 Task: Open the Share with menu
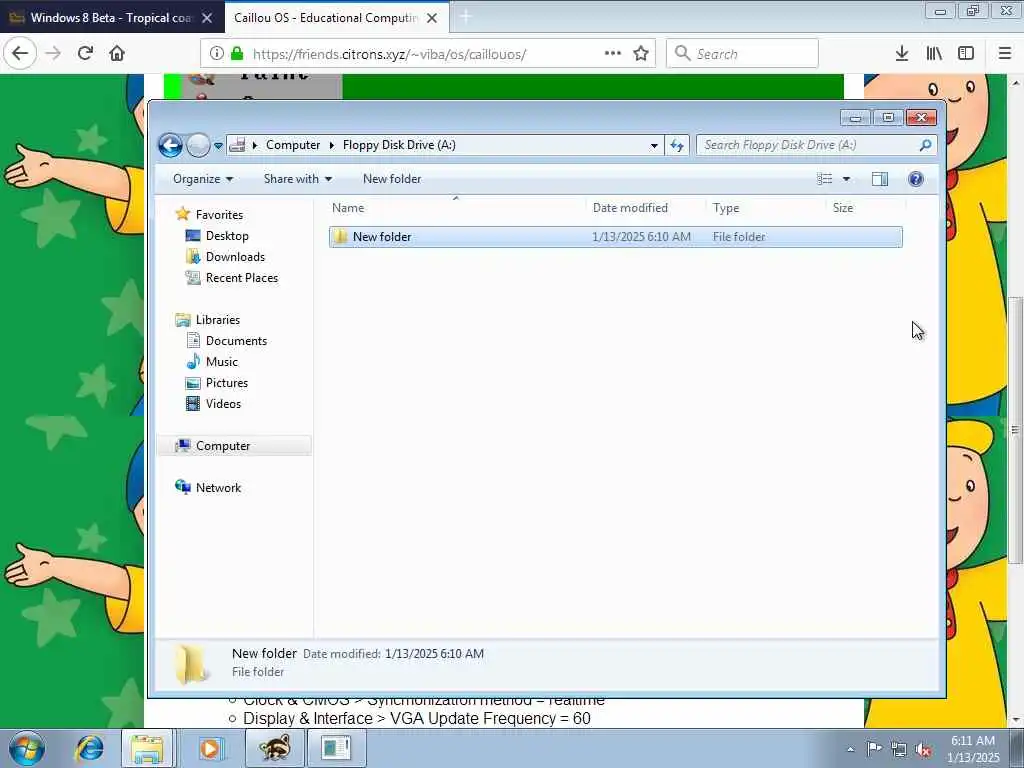coord(298,179)
